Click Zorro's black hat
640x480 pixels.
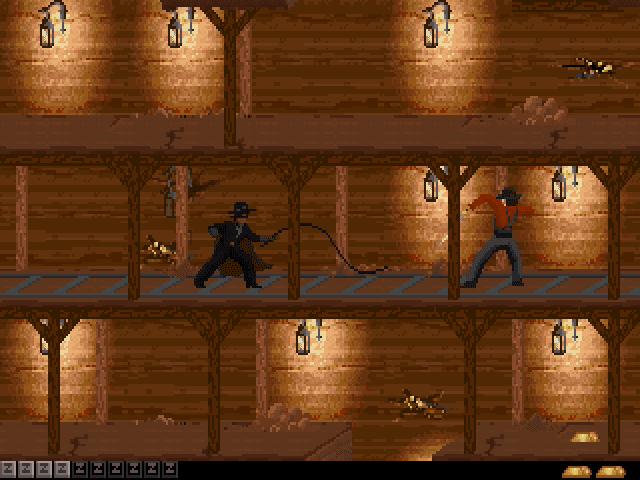pos(241,208)
